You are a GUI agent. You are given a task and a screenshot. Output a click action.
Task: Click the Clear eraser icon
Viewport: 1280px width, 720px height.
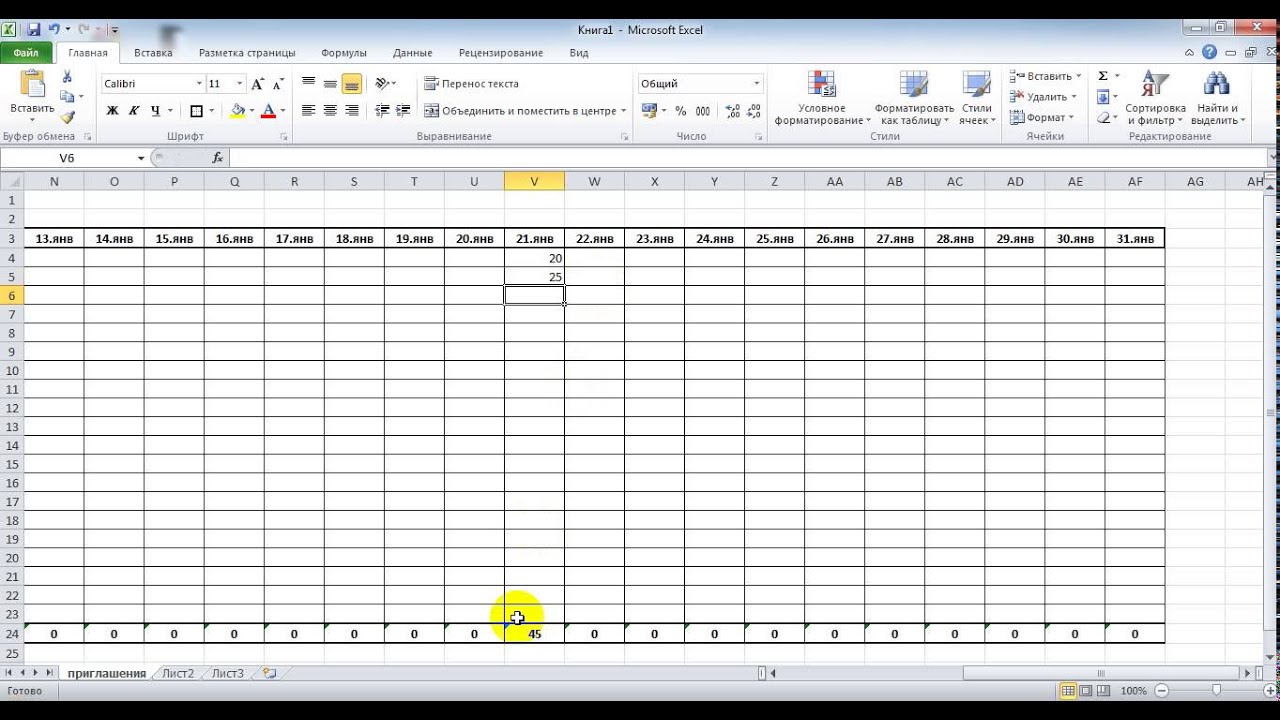1103,117
